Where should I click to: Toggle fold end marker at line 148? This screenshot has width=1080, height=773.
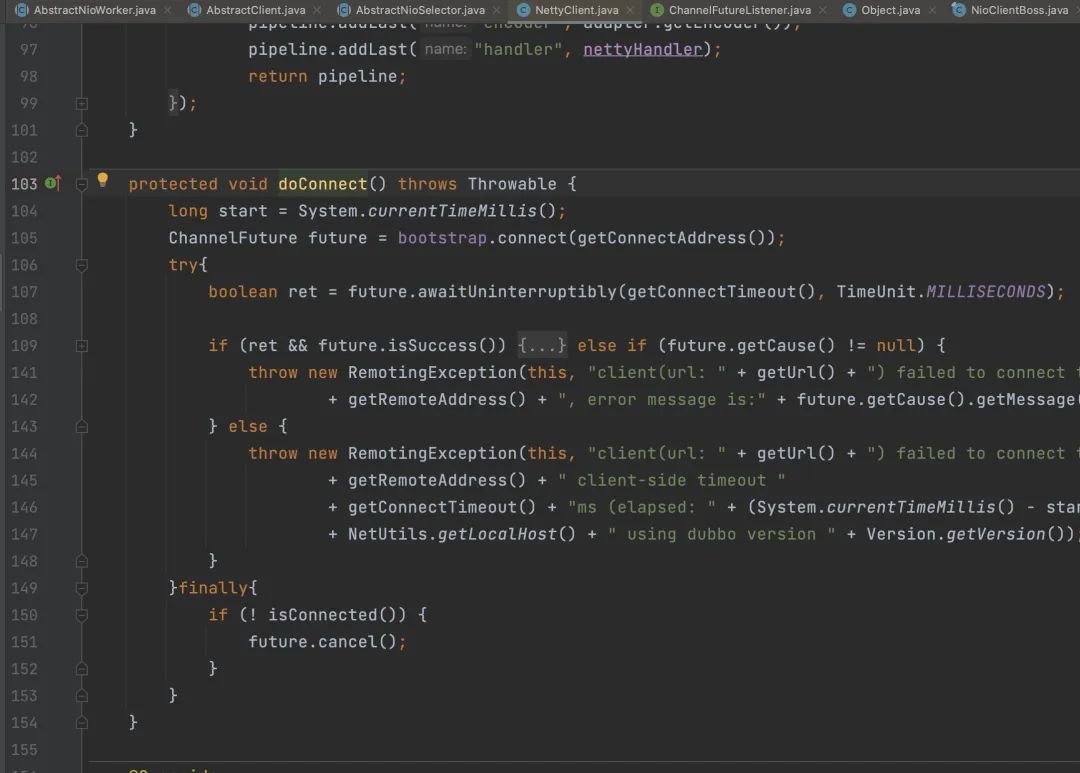point(81,561)
